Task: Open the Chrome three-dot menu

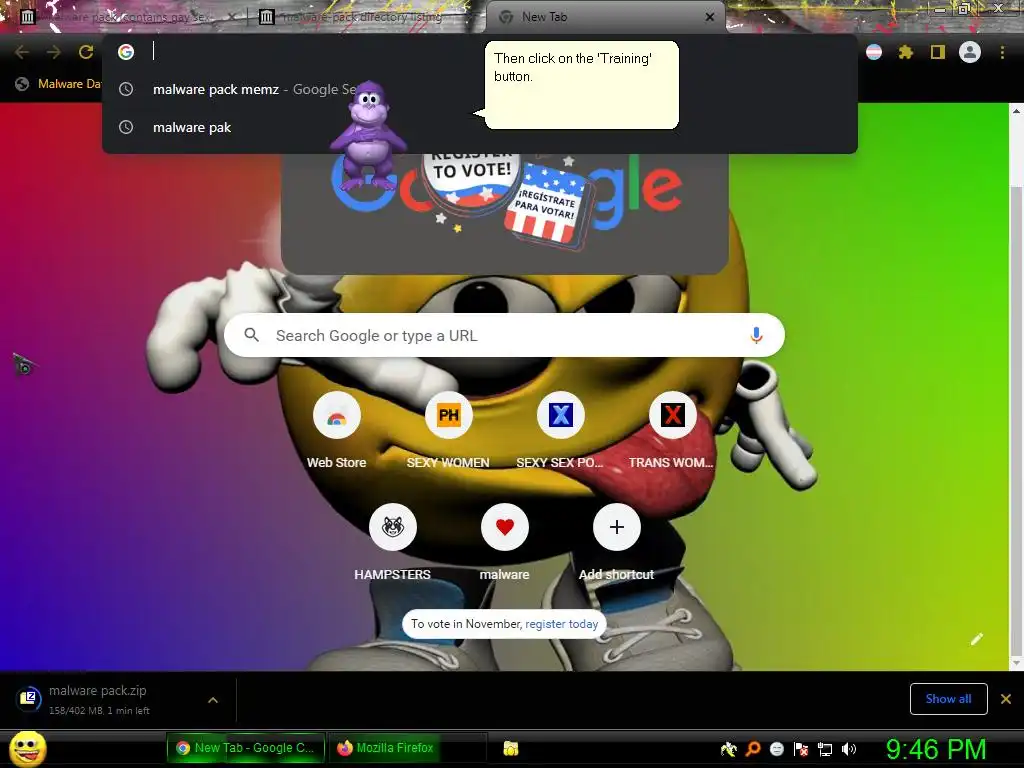Action: [1002, 52]
